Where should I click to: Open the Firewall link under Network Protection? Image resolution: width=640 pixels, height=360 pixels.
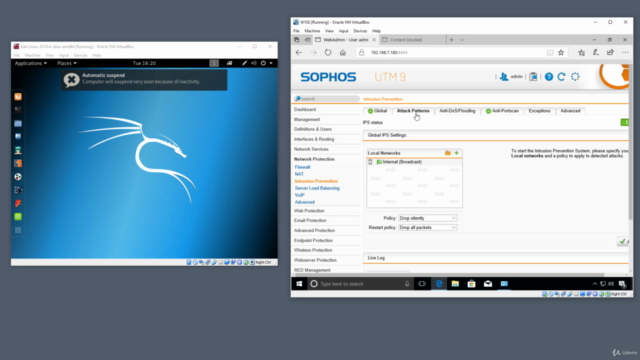(x=302, y=167)
